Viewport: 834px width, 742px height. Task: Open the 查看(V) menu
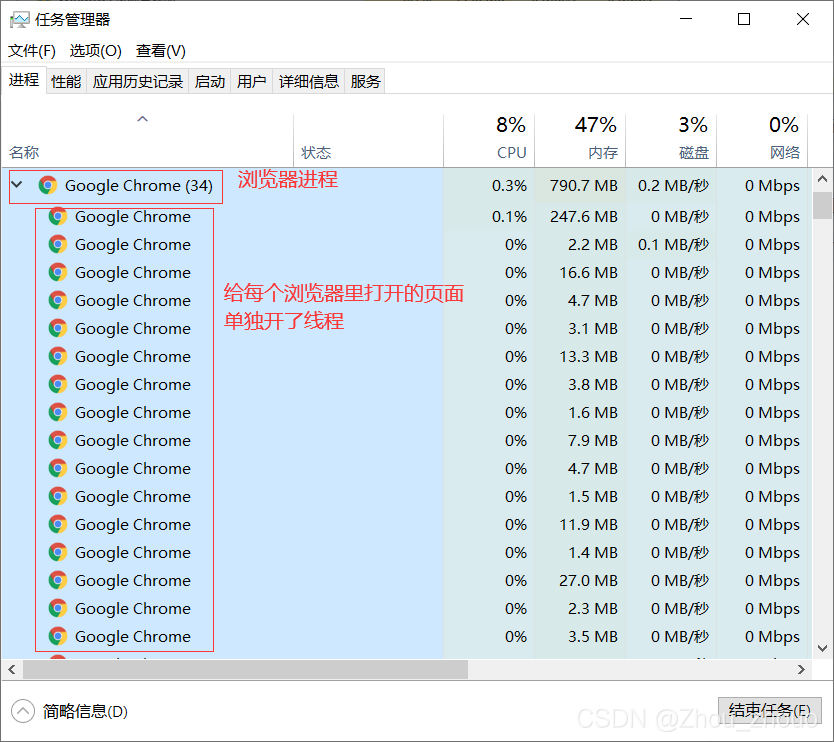pos(161,51)
